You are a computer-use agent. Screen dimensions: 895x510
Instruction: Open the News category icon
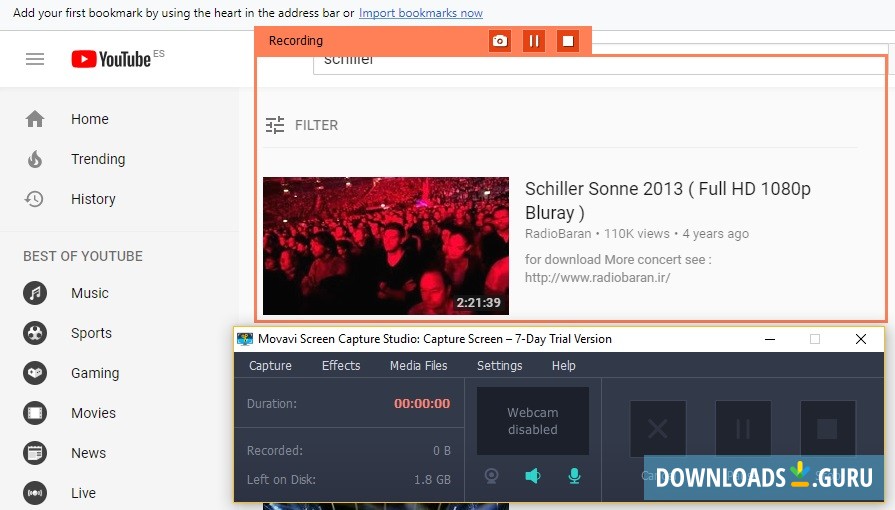pyautogui.click(x=35, y=453)
